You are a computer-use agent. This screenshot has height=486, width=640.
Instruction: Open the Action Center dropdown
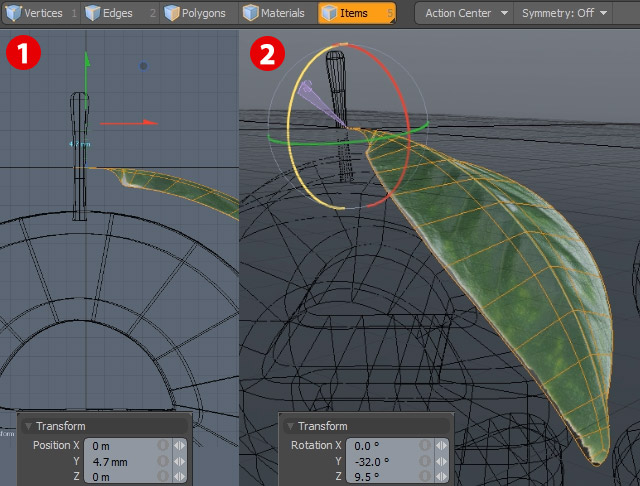(x=464, y=13)
